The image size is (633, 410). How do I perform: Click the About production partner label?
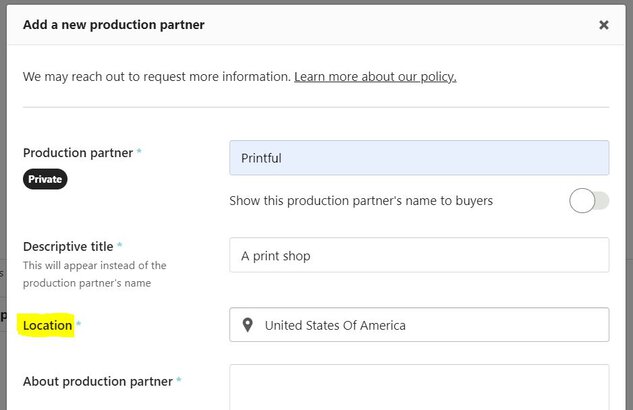pyautogui.click(x=98, y=381)
